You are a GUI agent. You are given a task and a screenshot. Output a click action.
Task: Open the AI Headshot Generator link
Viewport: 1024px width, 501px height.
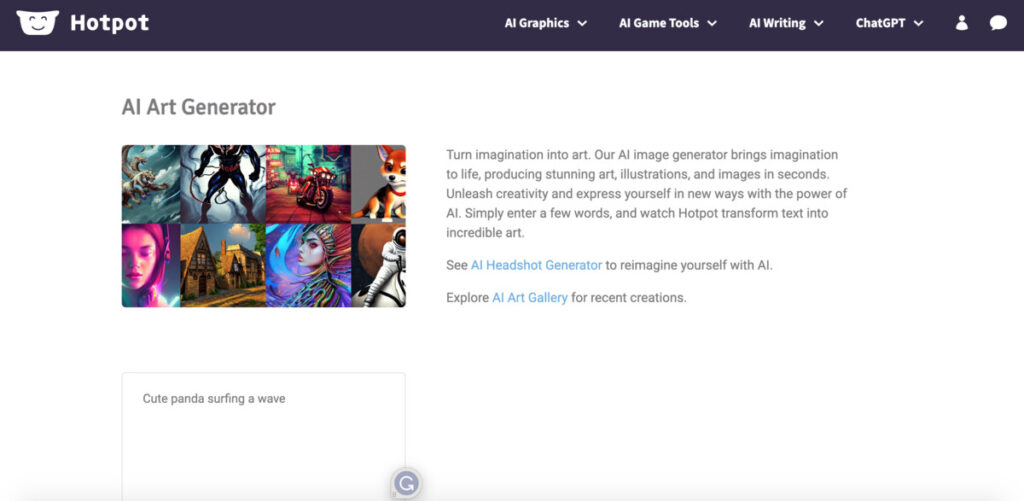536,265
